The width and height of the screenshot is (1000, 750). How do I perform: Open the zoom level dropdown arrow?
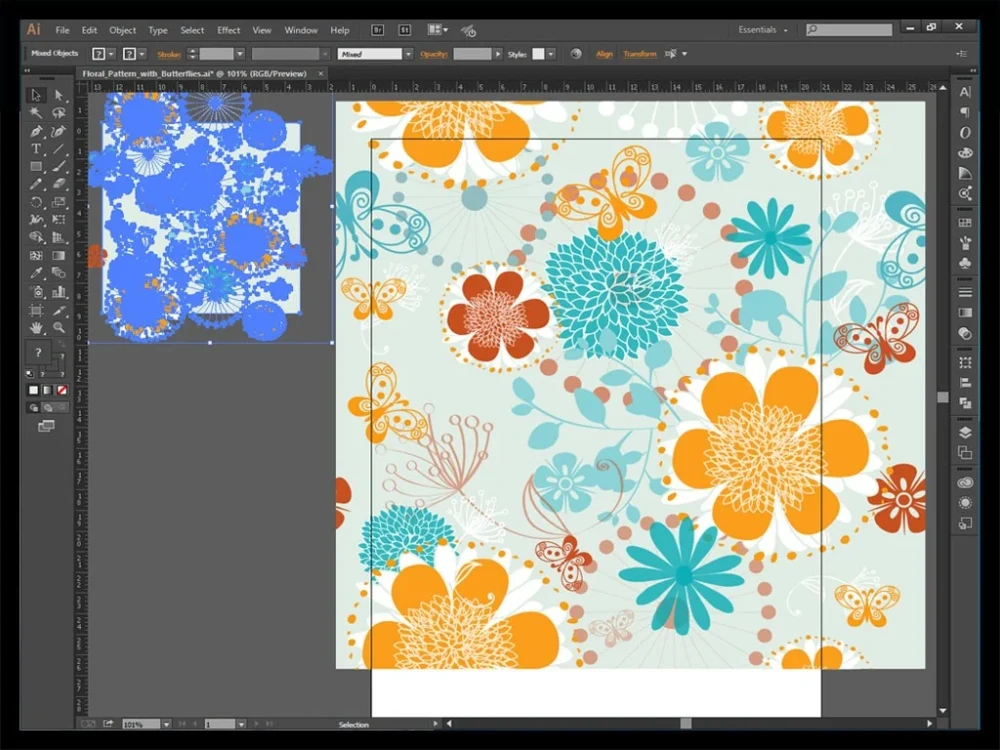pos(166,724)
